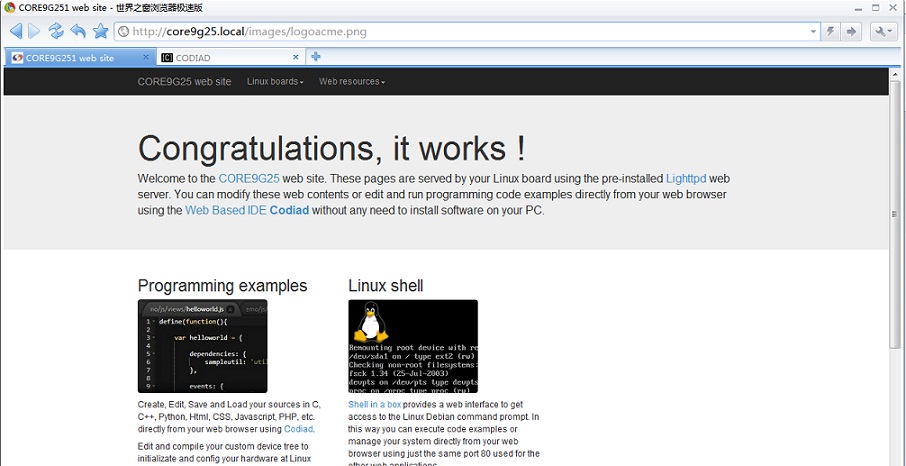
Task: Click the go arrow button beside the address bar
Action: (x=851, y=32)
